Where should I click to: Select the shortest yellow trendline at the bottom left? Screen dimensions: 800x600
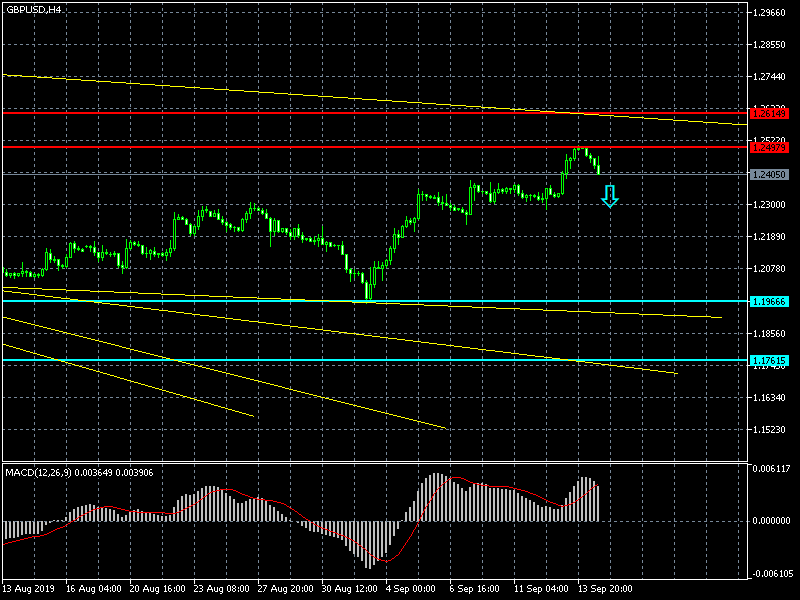pos(129,381)
